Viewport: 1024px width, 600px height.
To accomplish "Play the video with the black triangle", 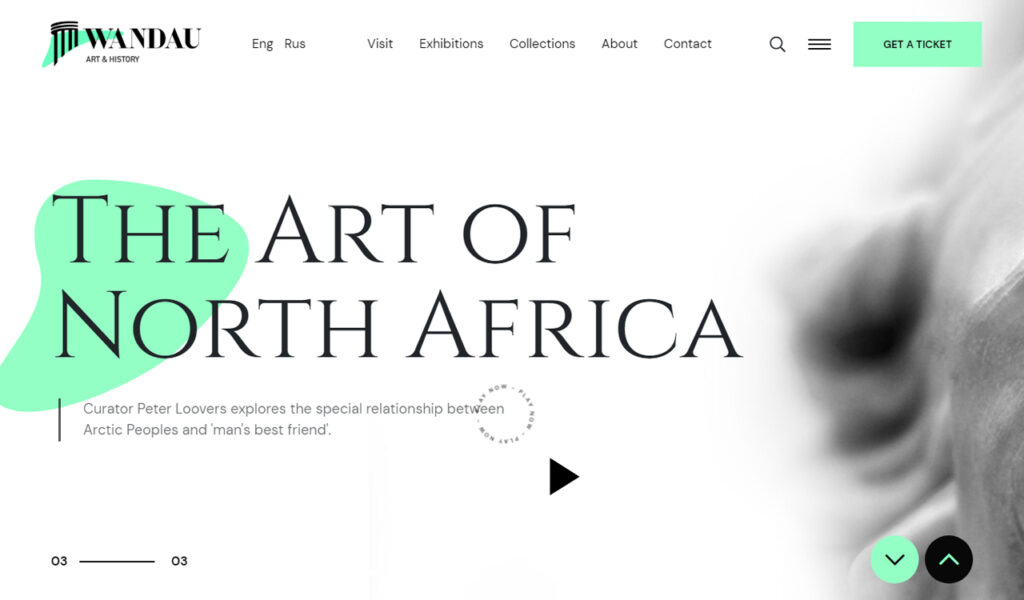I will tap(564, 477).
